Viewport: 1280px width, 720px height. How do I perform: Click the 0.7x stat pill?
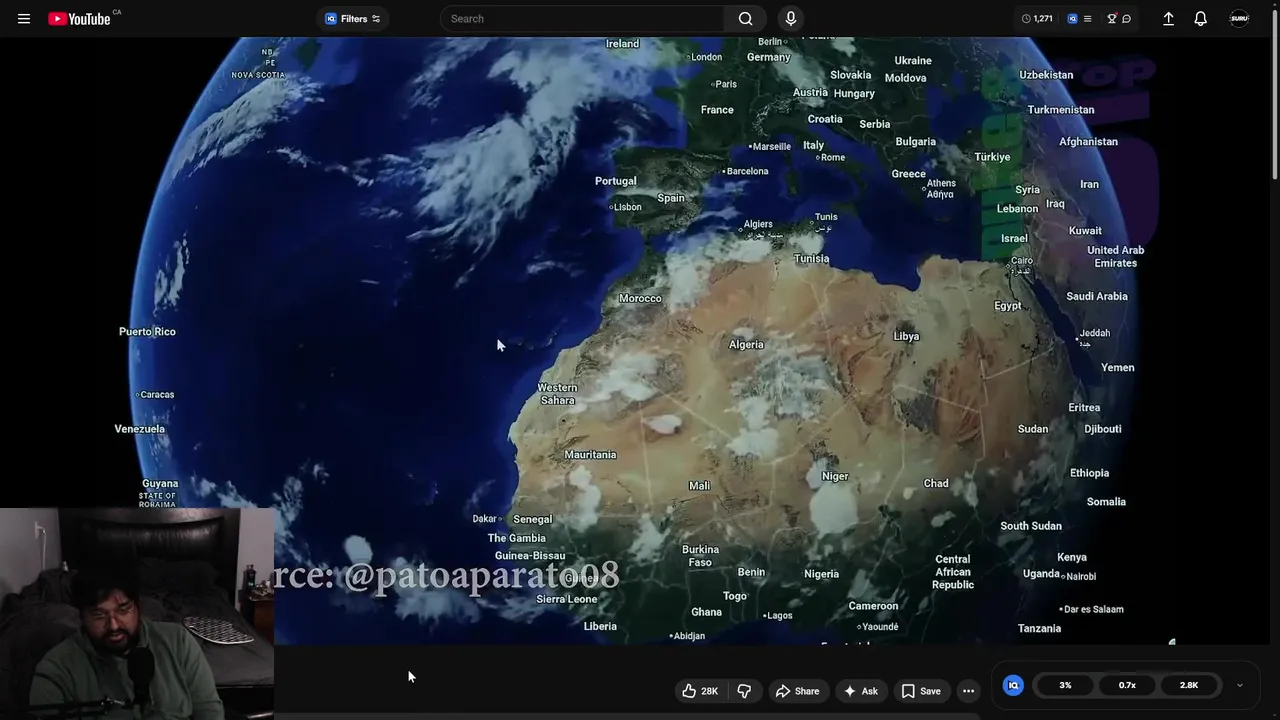[1127, 685]
